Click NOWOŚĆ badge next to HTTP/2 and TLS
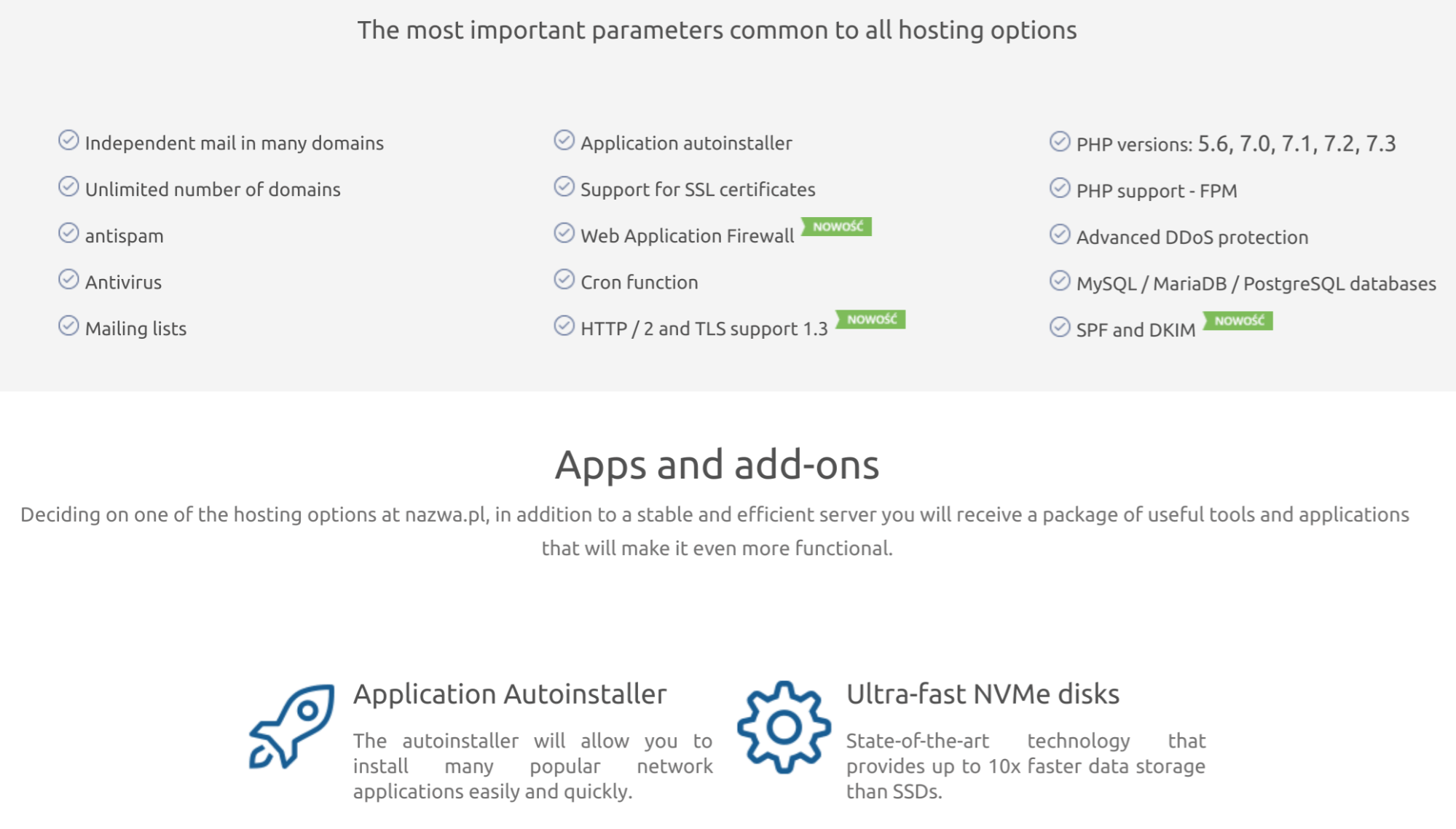1456x829 pixels. 870,319
